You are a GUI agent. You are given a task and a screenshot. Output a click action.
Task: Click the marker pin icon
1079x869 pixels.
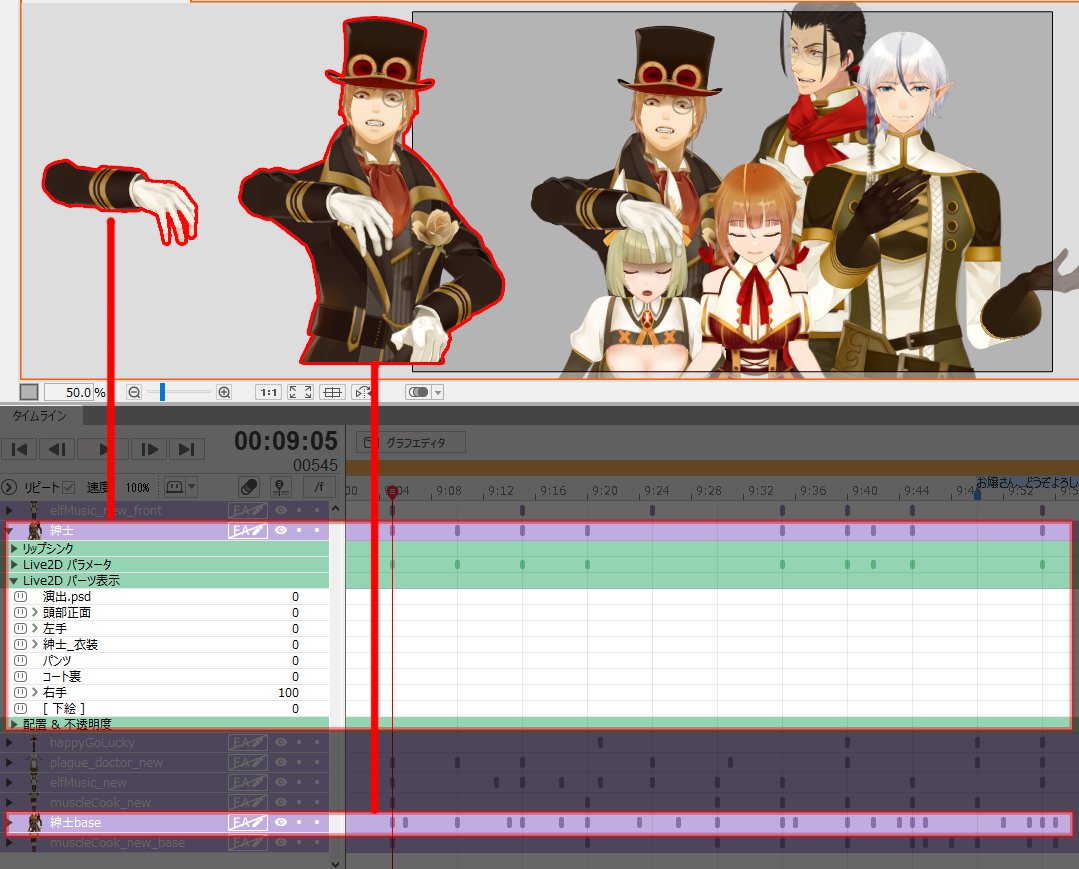(281, 487)
